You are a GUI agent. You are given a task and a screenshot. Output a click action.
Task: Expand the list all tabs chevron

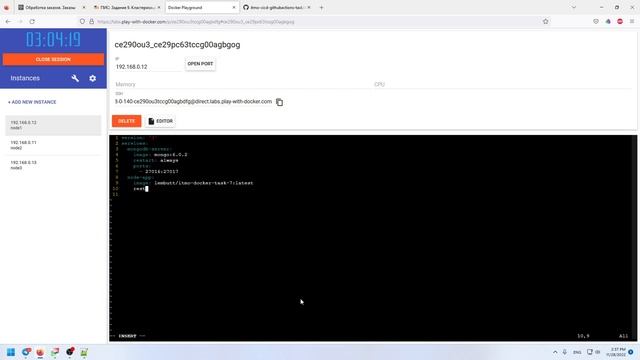pyautogui.click(x=573, y=7)
